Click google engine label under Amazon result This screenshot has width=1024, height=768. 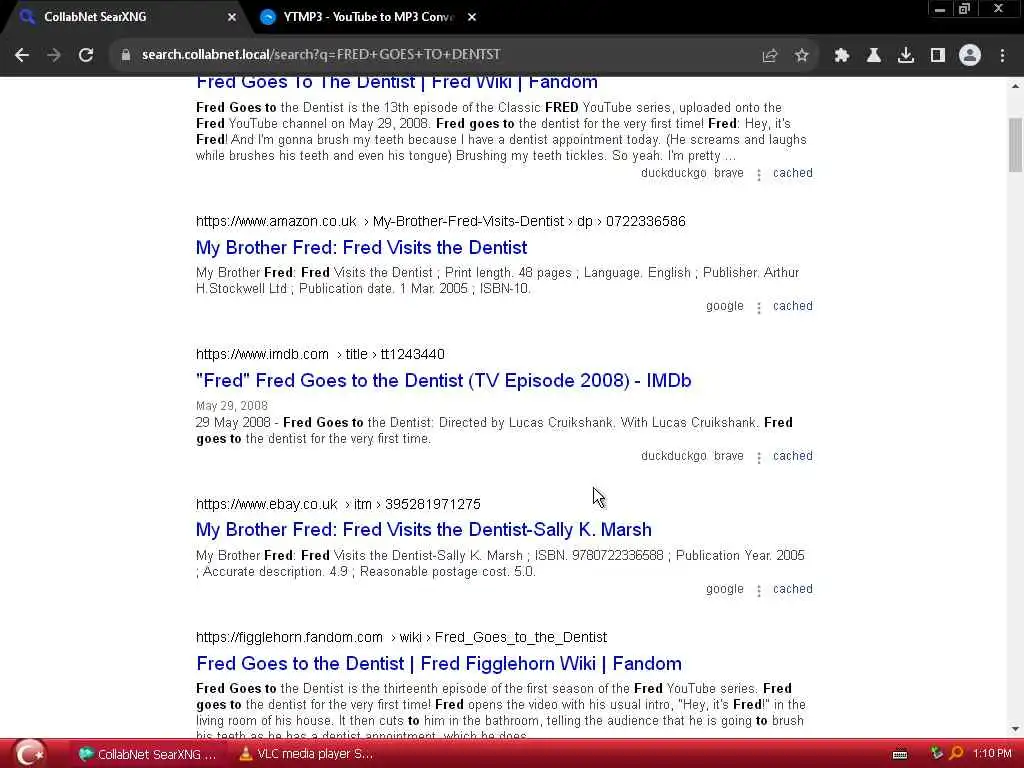point(725,306)
